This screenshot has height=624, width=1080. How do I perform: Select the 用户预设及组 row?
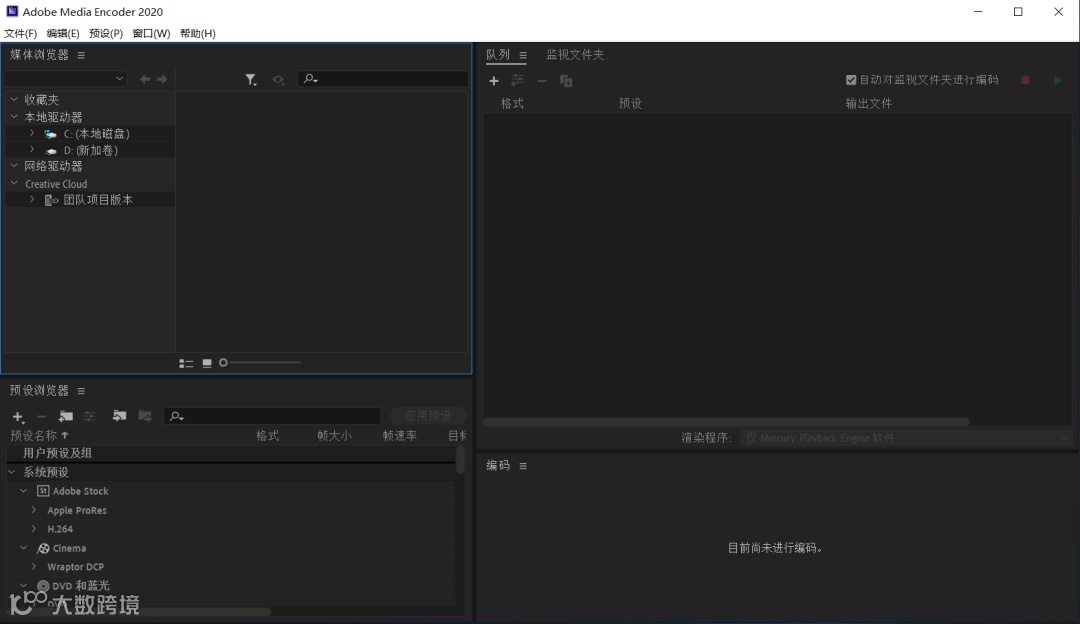(231, 453)
